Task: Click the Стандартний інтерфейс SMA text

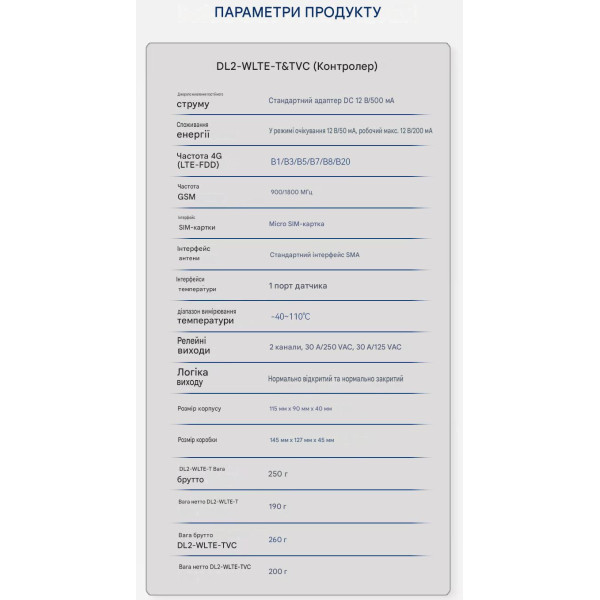Action: click(315, 255)
